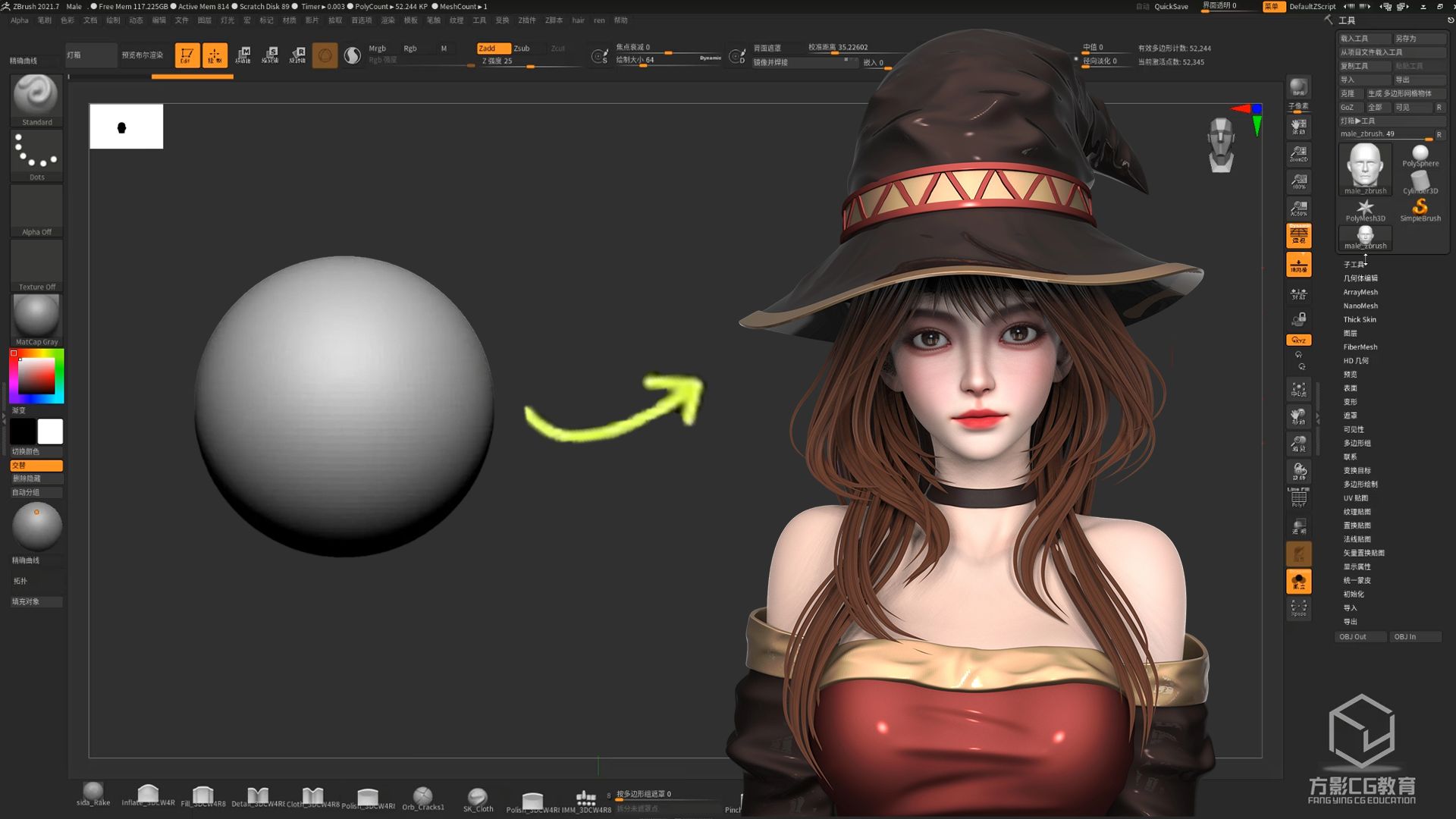Open the Alpha menu
Image resolution: width=1456 pixels, height=819 pixels.
coord(19,20)
